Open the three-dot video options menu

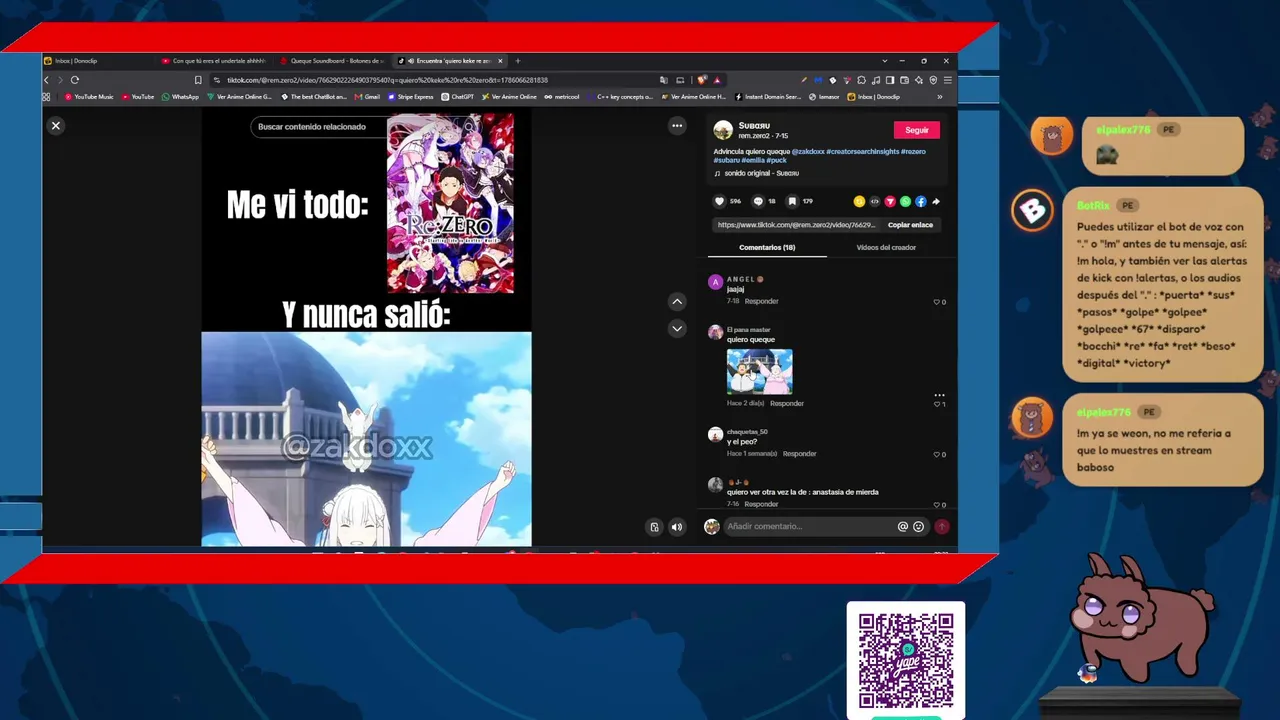pyautogui.click(x=677, y=126)
